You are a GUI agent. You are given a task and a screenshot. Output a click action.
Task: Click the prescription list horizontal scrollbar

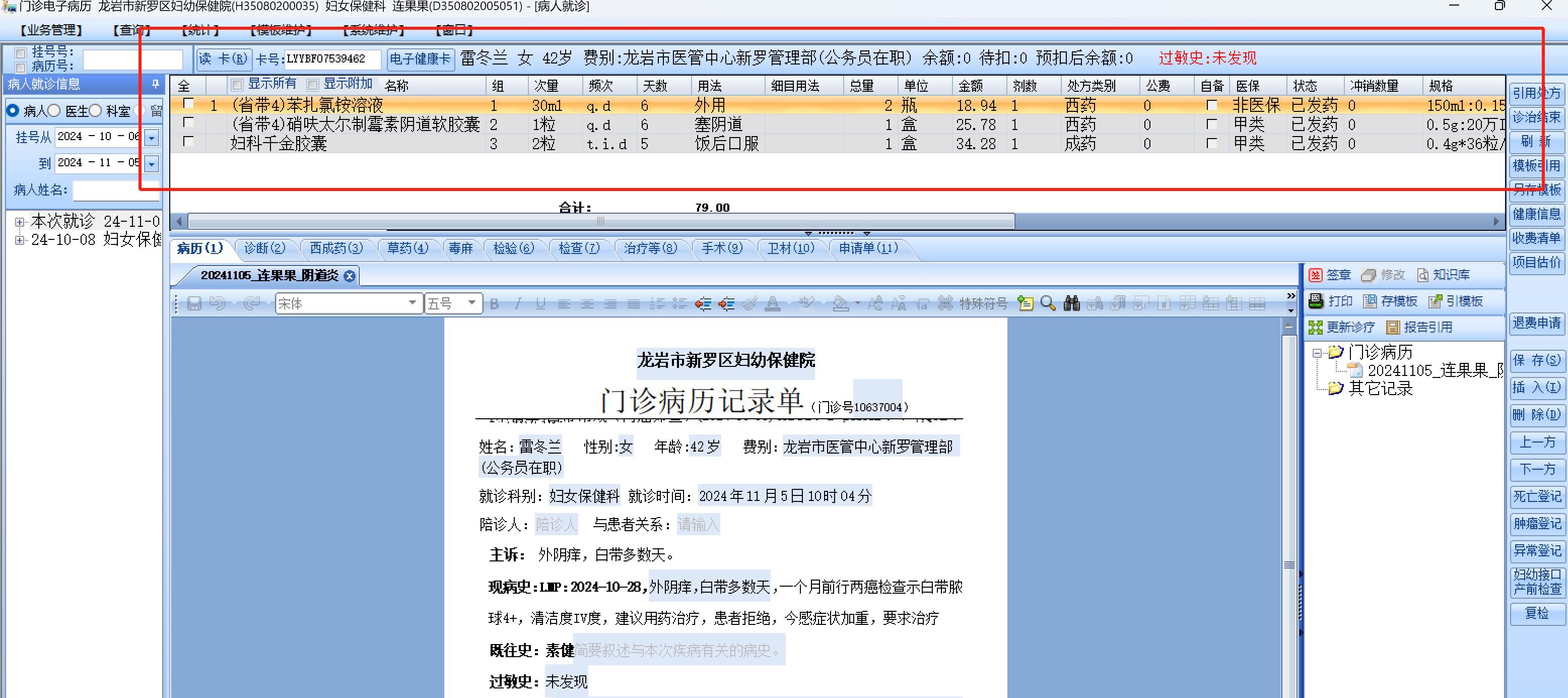click(x=600, y=221)
